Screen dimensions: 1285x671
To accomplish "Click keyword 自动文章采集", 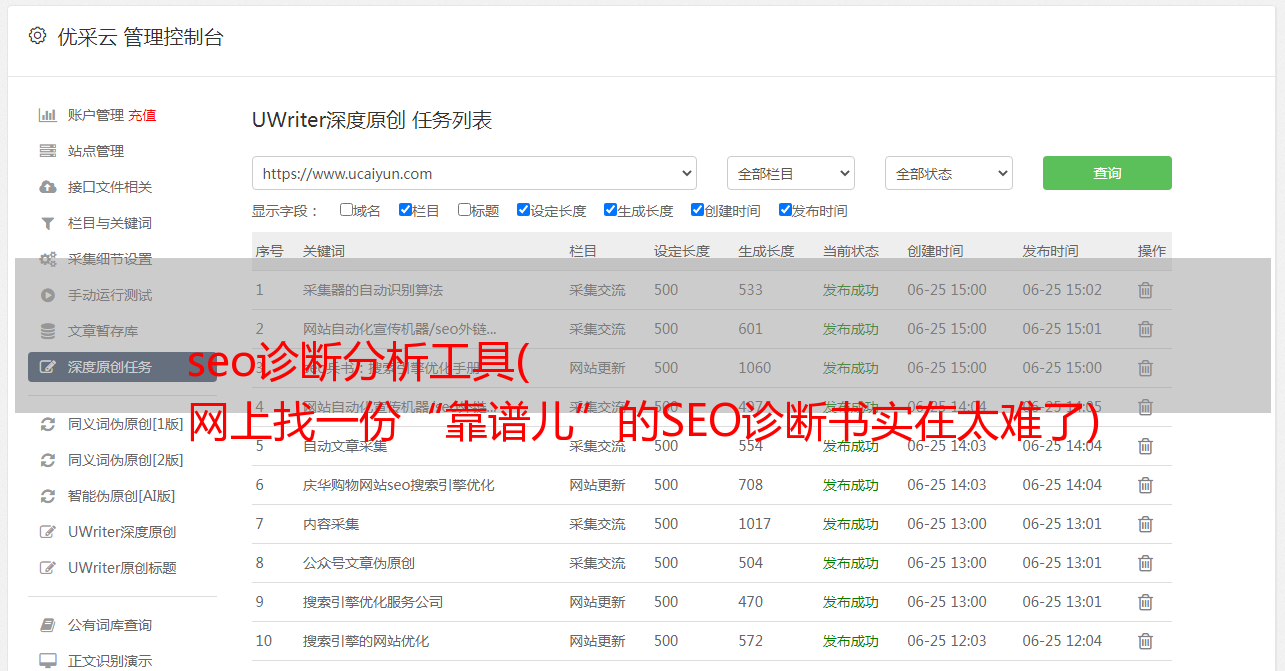I will pos(345,446).
